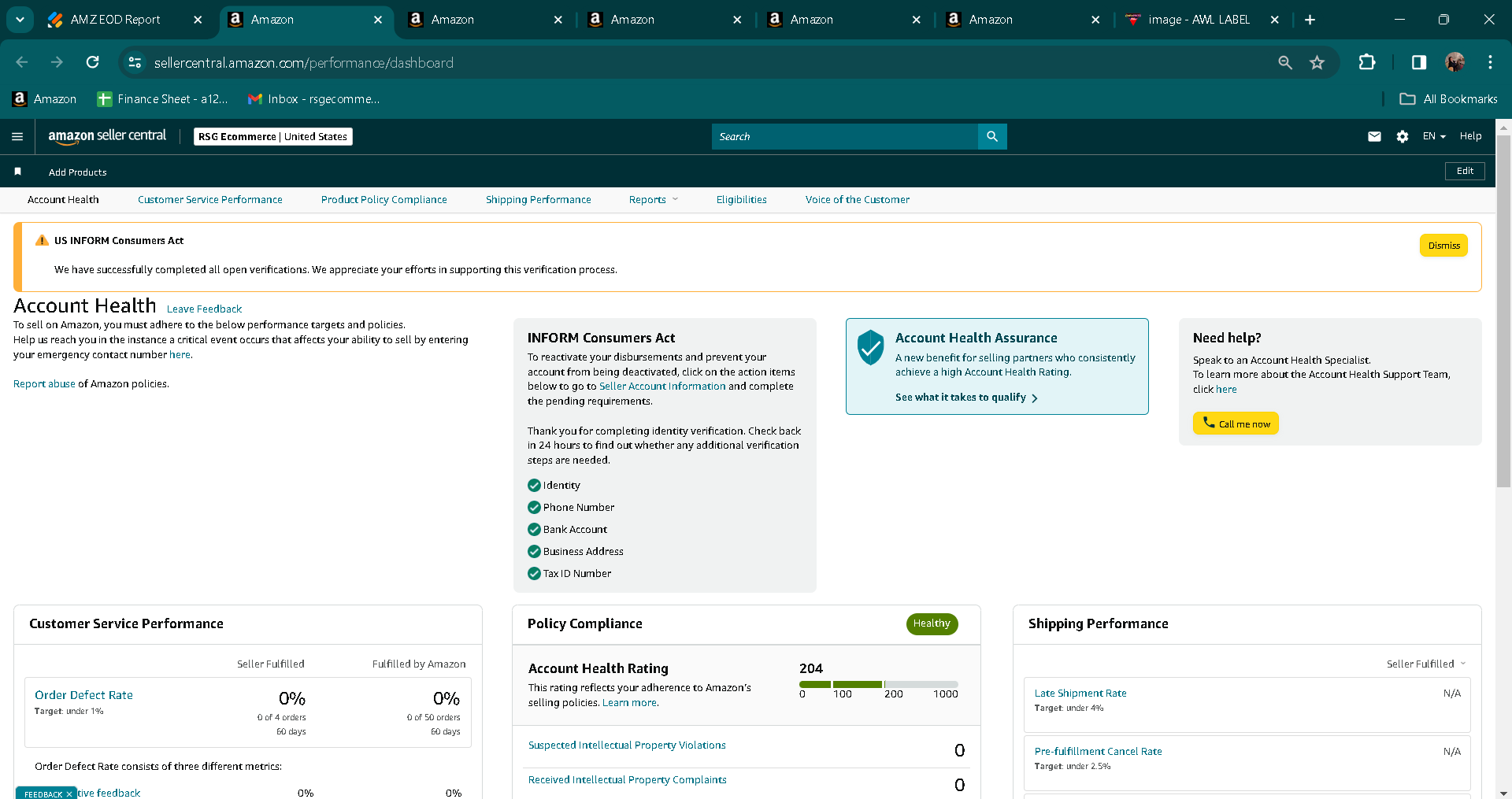
Task: Open the Amazon bookmark in bookmarks bar
Action: (x=45, y=99)
